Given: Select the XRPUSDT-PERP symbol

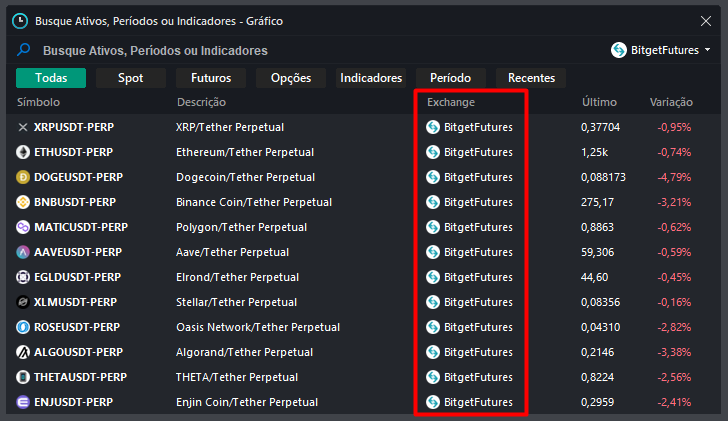Looking at the screenshot, I should 74,127.
